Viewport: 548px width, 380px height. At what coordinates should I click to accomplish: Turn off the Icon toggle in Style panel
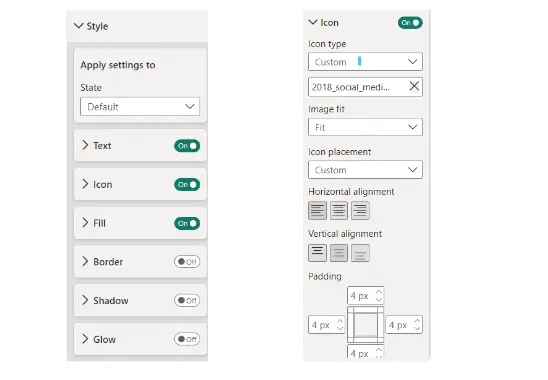(x=187, y=185)
